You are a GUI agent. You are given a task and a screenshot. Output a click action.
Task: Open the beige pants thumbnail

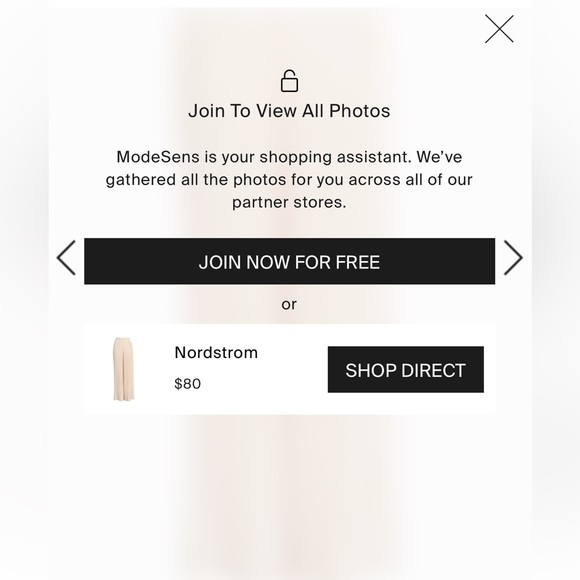click(x=124, y=369)
